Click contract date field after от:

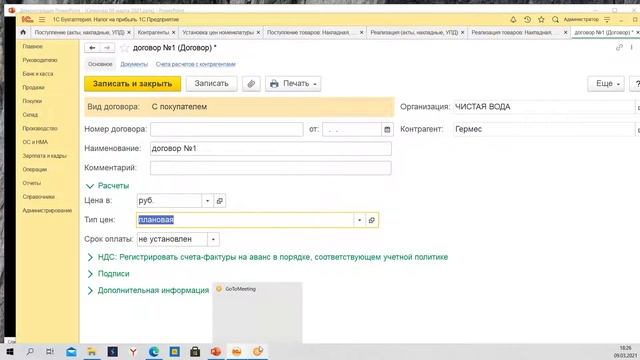(352, 130)
